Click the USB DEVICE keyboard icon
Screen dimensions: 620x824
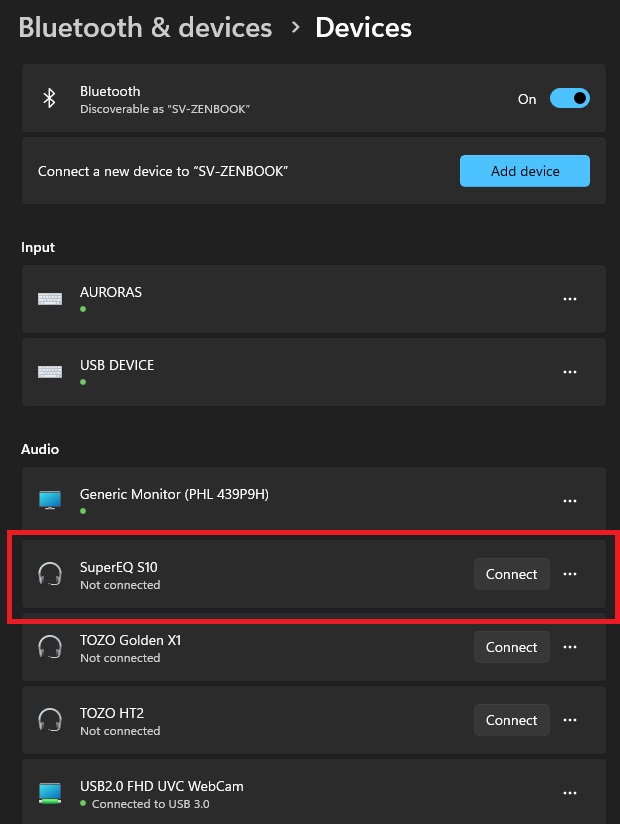pos(50,372)
